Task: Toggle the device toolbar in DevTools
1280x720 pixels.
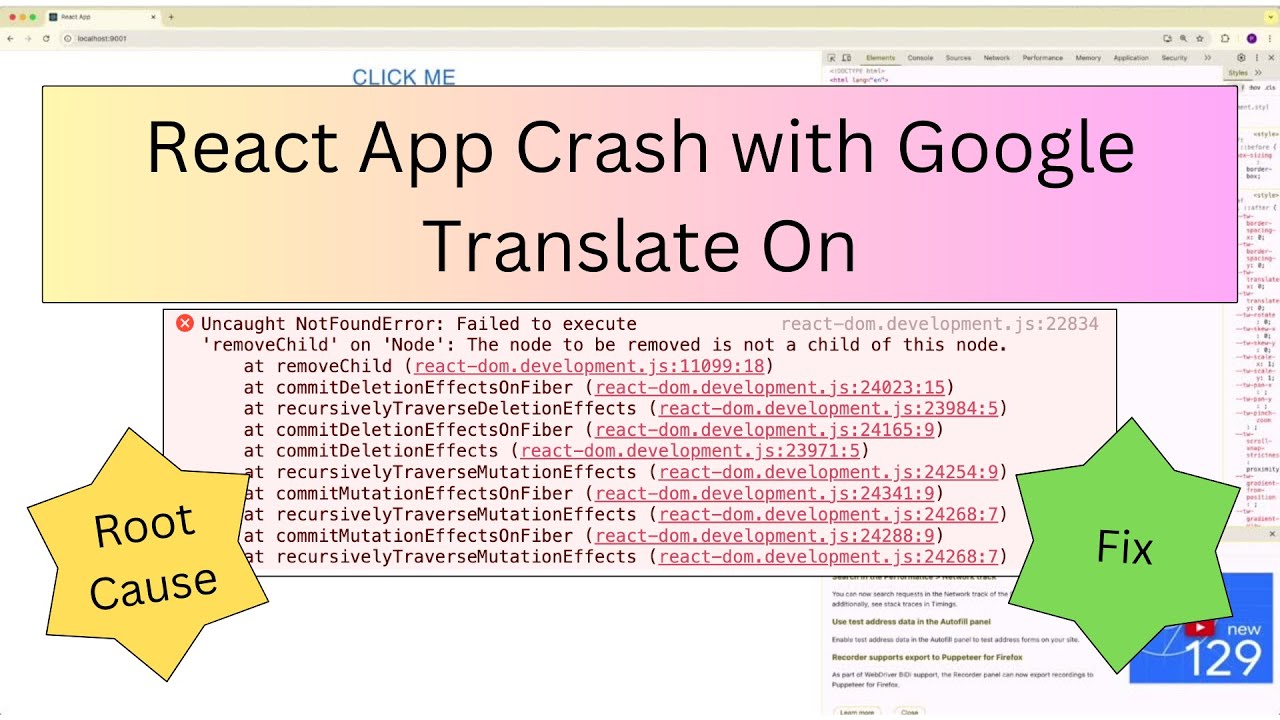Action: pyautogui.click(x=846, y=58)
